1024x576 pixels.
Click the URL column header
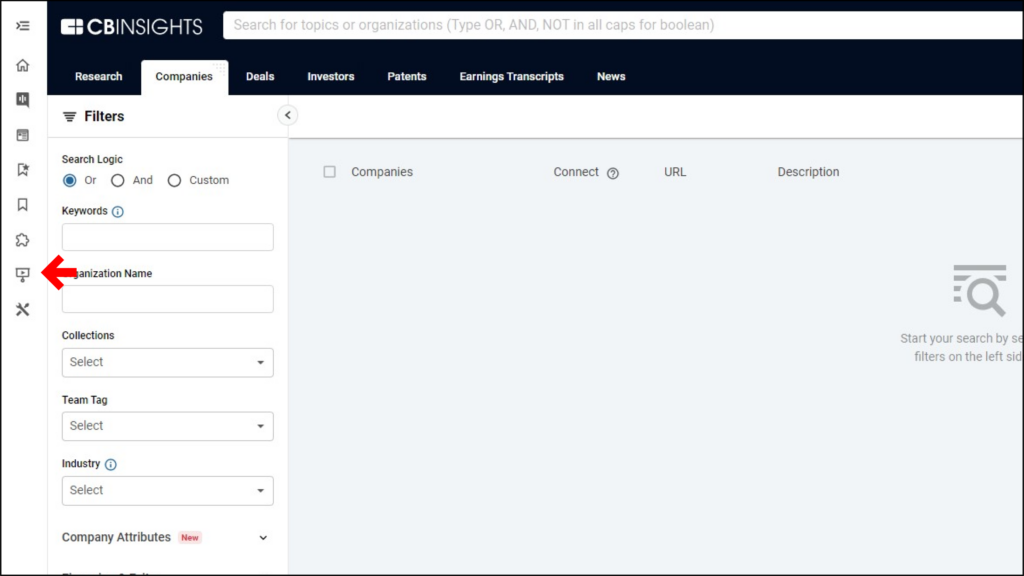(675, 172)
